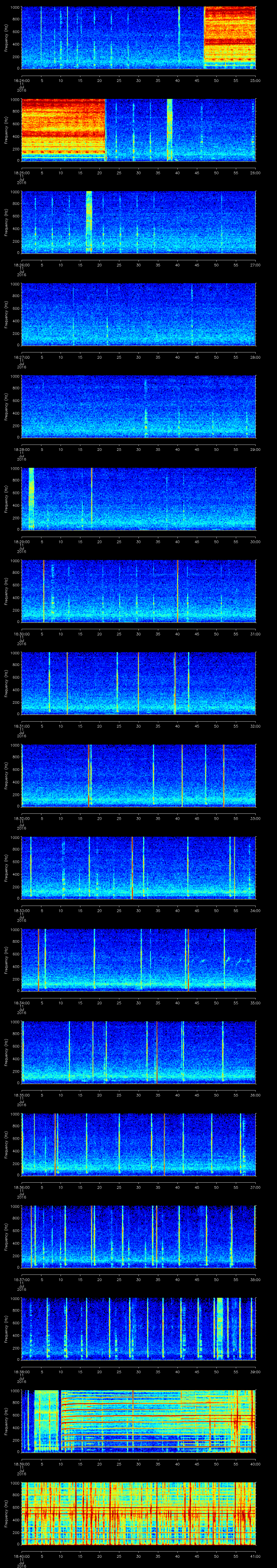
Task: Click the '18:26:00' start time label
Action: [21, 265]
